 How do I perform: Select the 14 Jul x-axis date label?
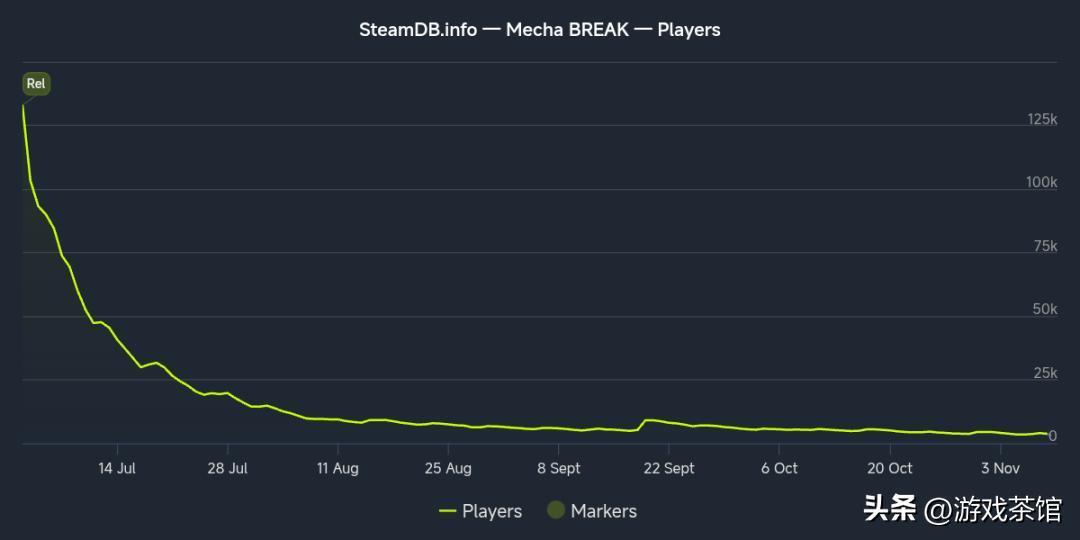(x=117, y=468)
